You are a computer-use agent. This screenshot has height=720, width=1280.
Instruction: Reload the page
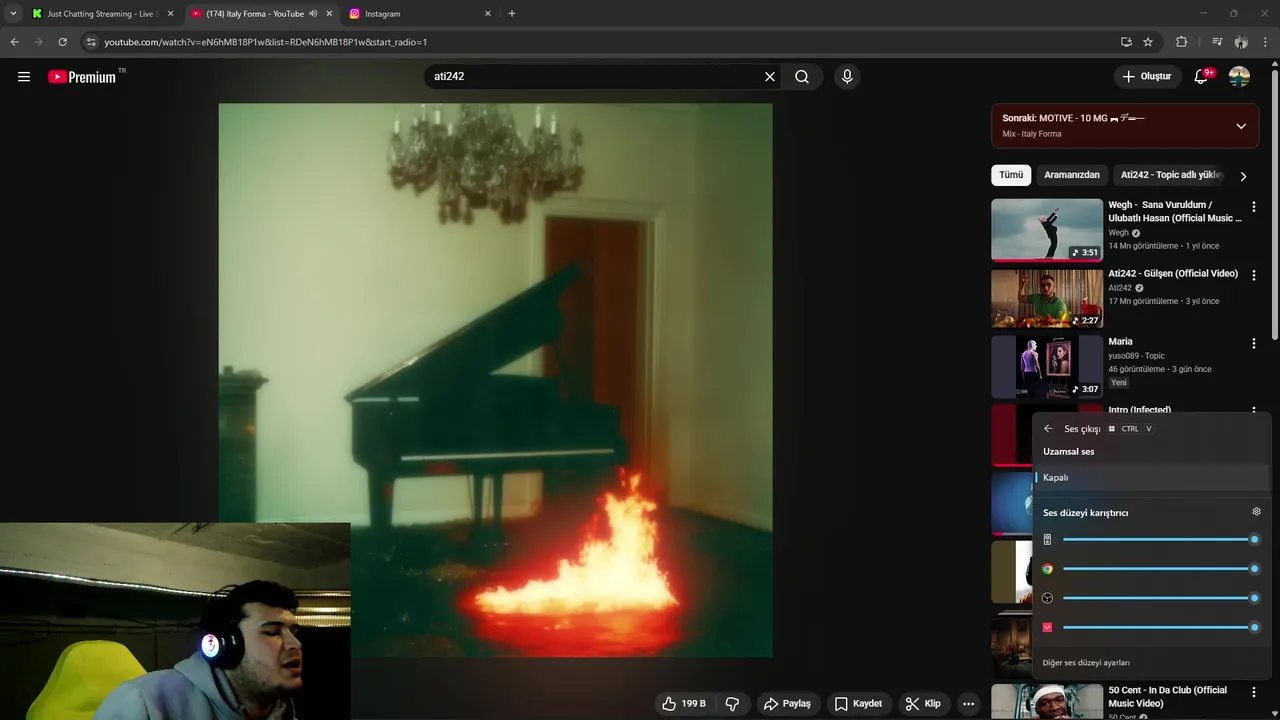point(62,42)
